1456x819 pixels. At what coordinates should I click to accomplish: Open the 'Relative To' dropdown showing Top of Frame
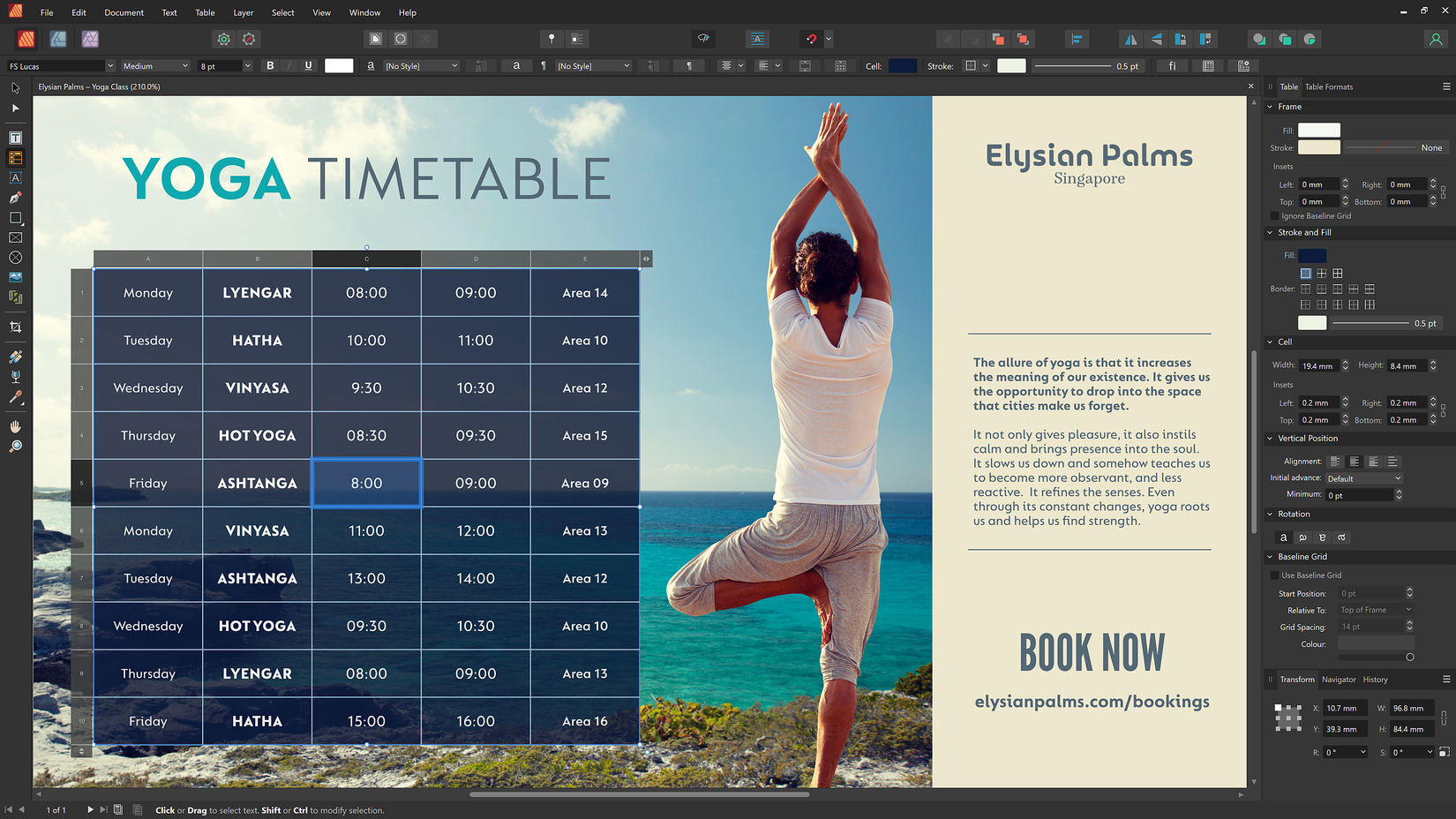[1374, 610]
